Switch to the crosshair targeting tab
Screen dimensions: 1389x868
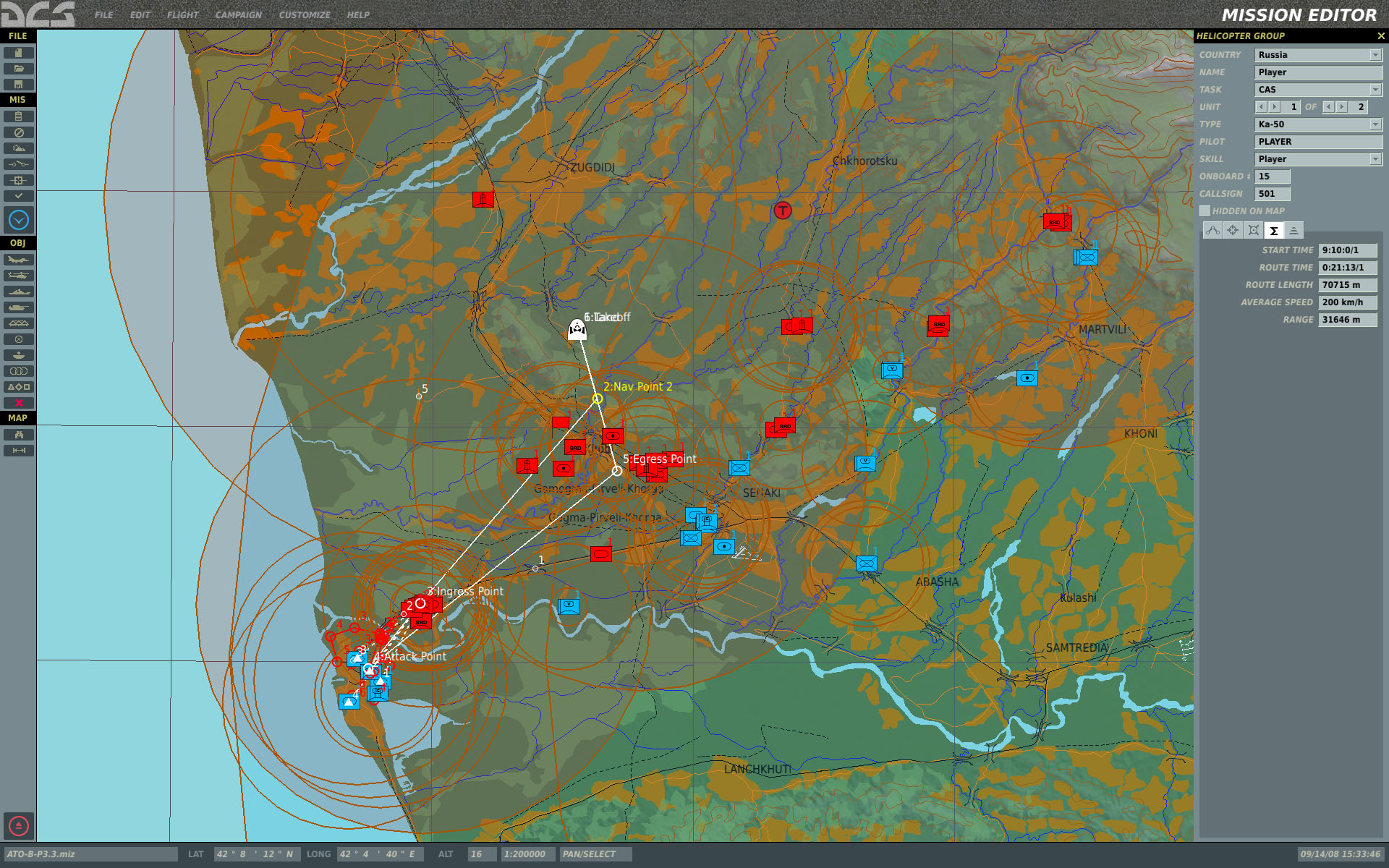1233,230
